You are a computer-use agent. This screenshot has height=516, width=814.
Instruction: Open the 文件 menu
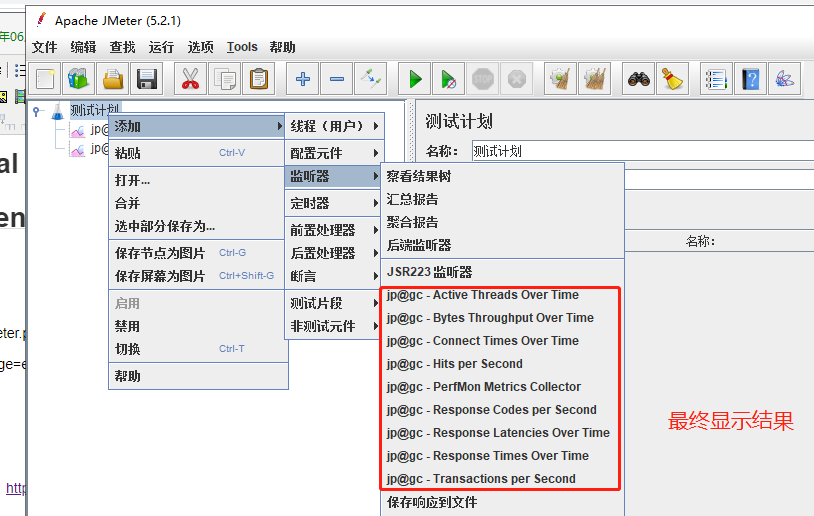pos(44,47)
